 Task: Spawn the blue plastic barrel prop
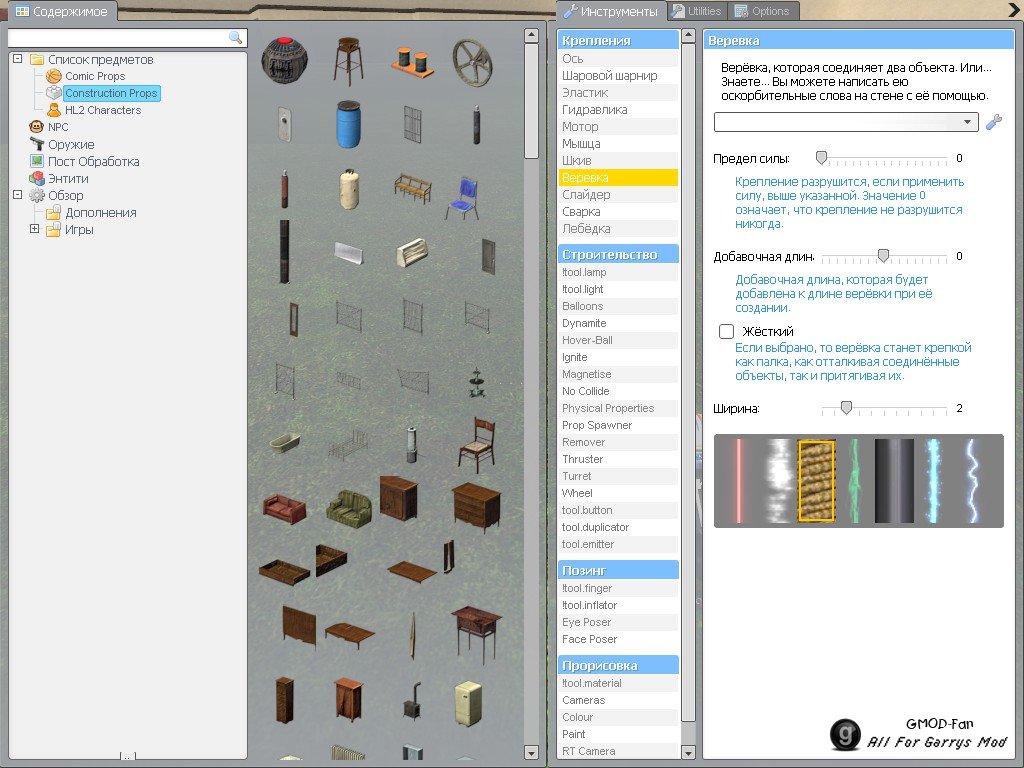tap(348, 124)
